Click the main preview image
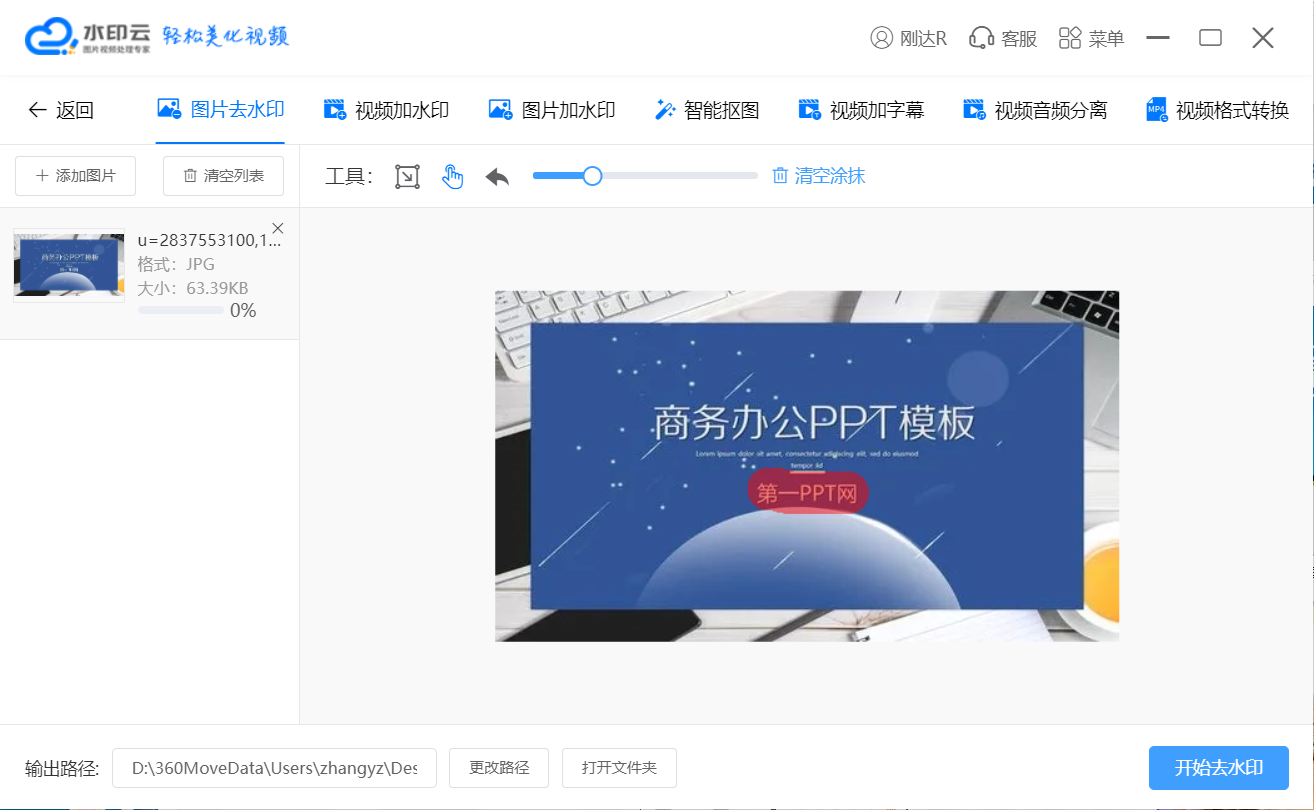Screen dimensions: 1314x810 (807, 466)
